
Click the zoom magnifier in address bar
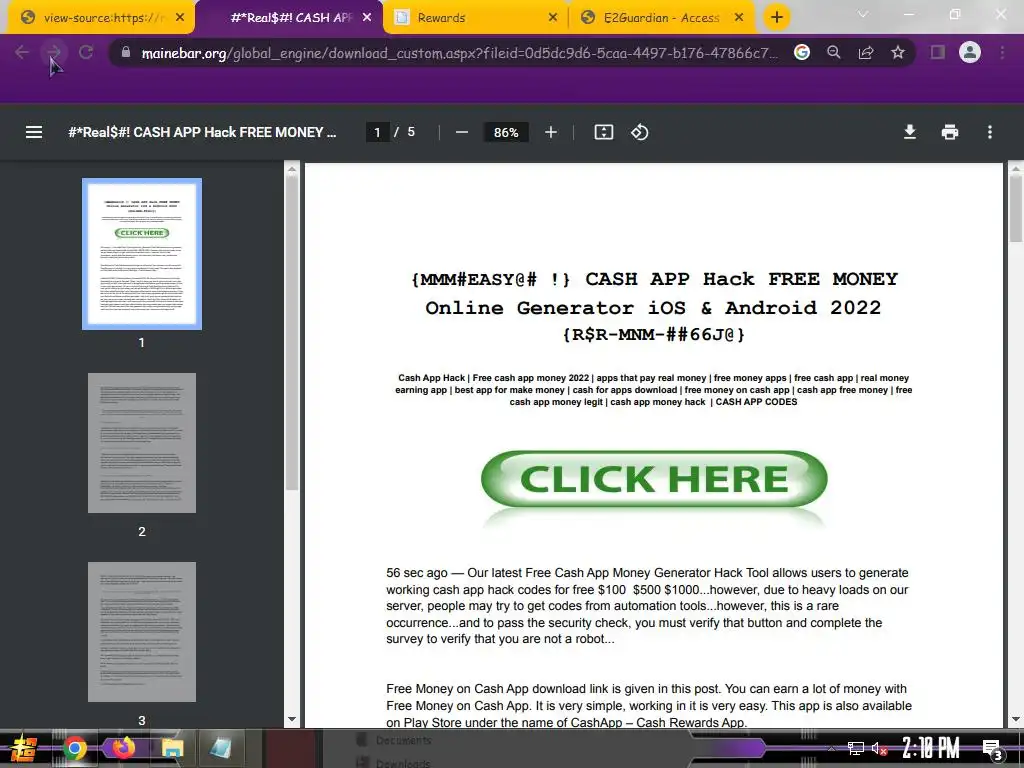coord(834,52)
